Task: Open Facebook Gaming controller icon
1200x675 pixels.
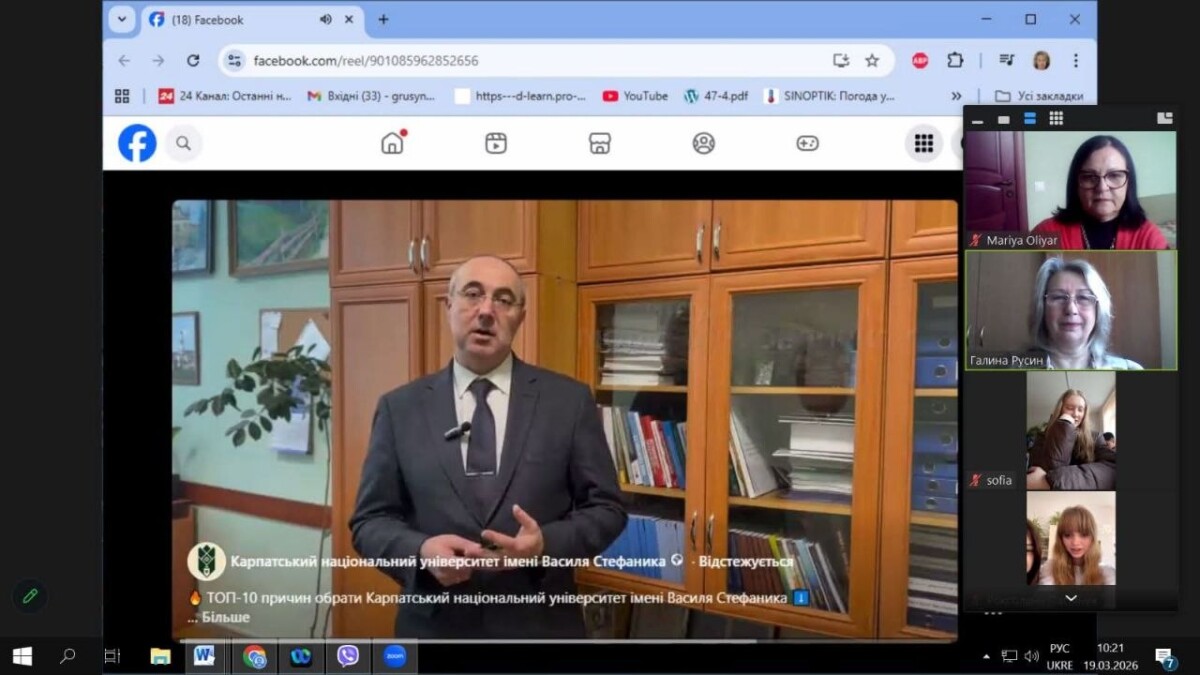Action: [x=808, y=143]
